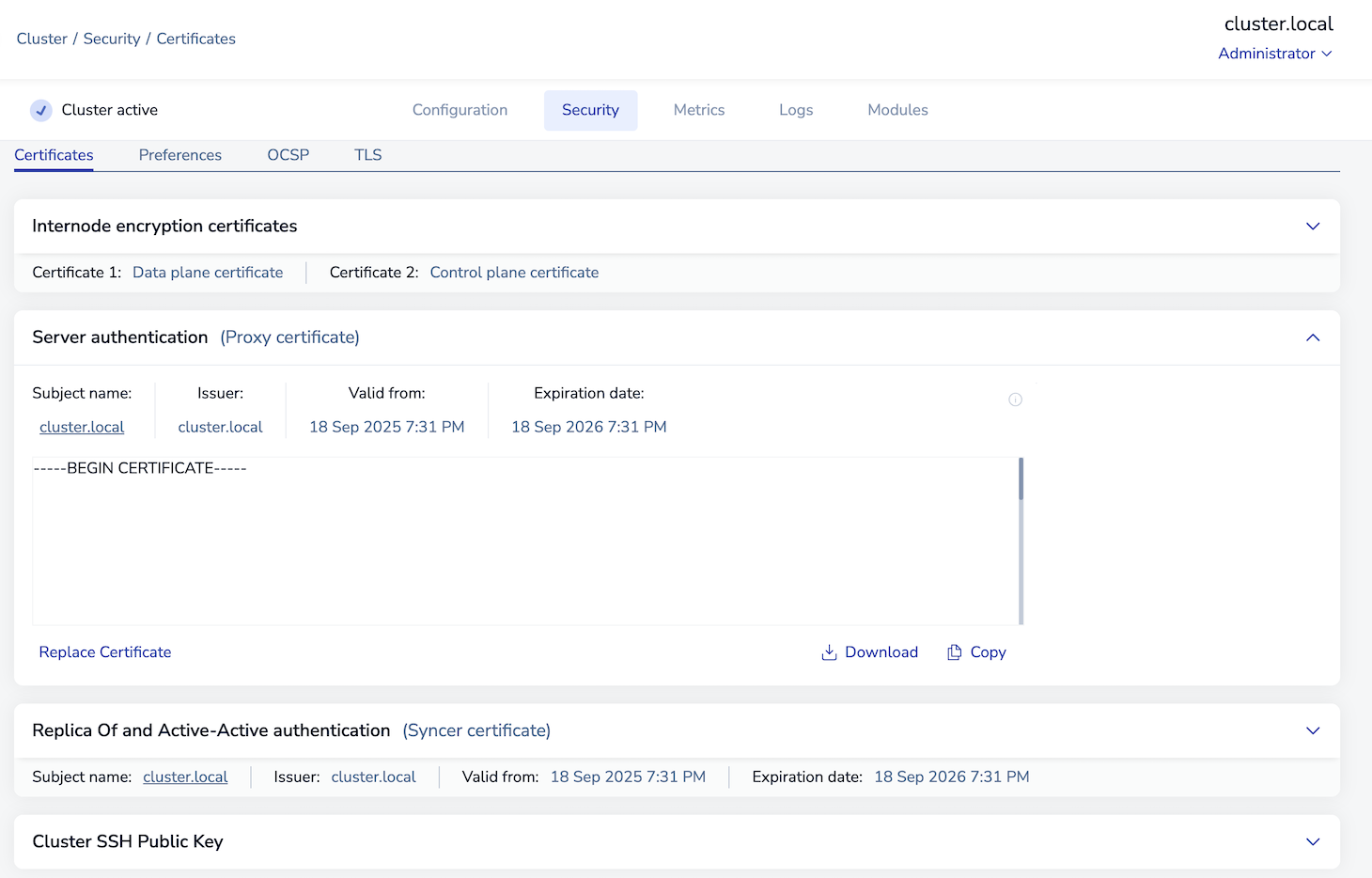
Task: Switch to the Logs tab
Action: (x=795, y=110)
